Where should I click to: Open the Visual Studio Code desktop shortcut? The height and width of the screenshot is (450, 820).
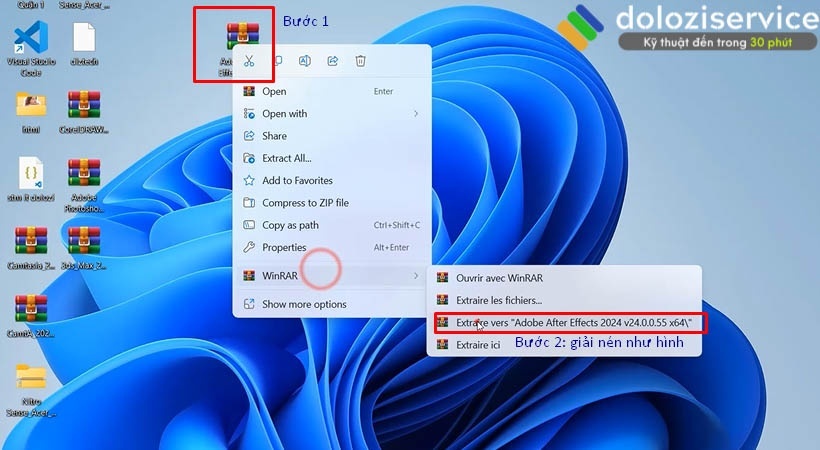click(31, 38)
